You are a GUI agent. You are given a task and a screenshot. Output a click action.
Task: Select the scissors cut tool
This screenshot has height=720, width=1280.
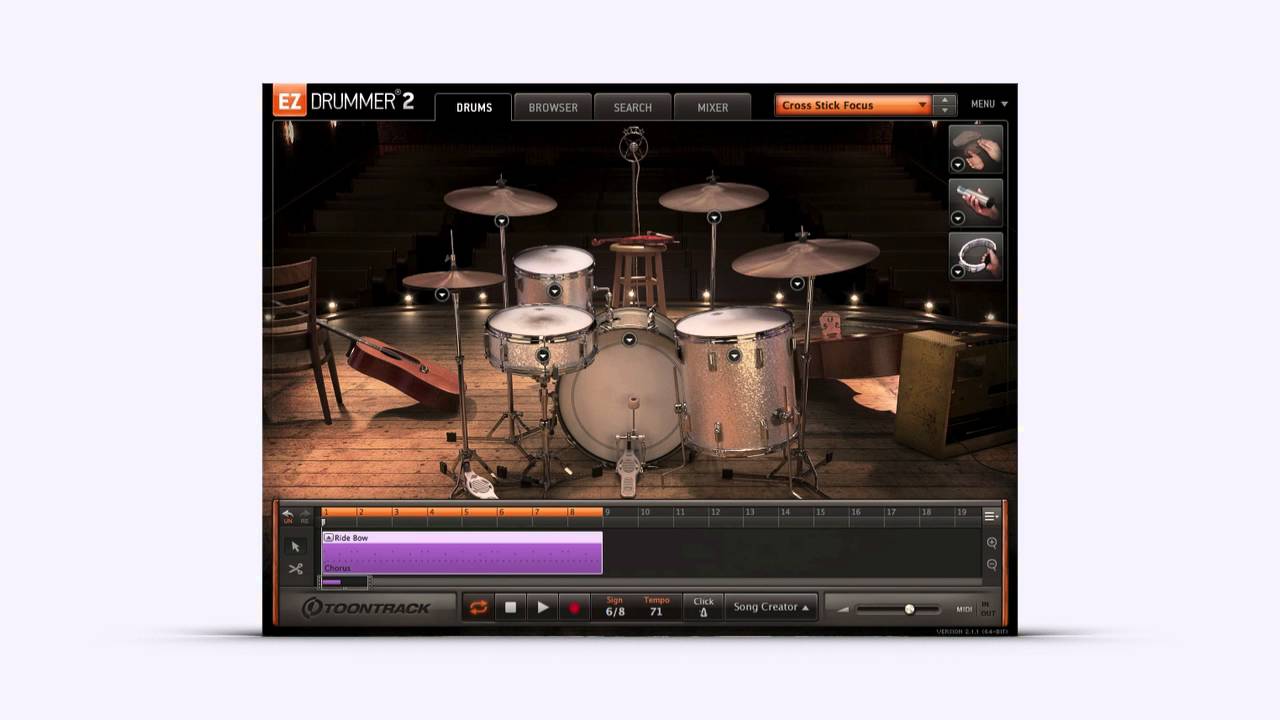(295, 569)
